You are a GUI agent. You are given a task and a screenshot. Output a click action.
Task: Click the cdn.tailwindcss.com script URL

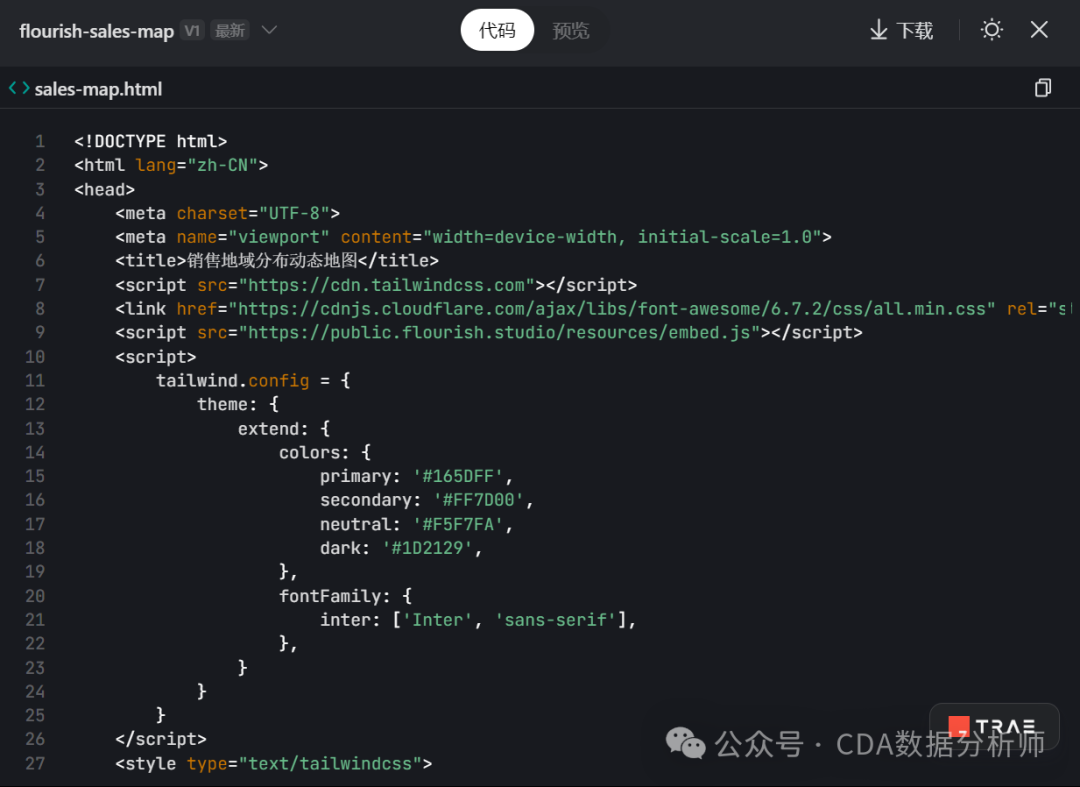tap(386, 285)
